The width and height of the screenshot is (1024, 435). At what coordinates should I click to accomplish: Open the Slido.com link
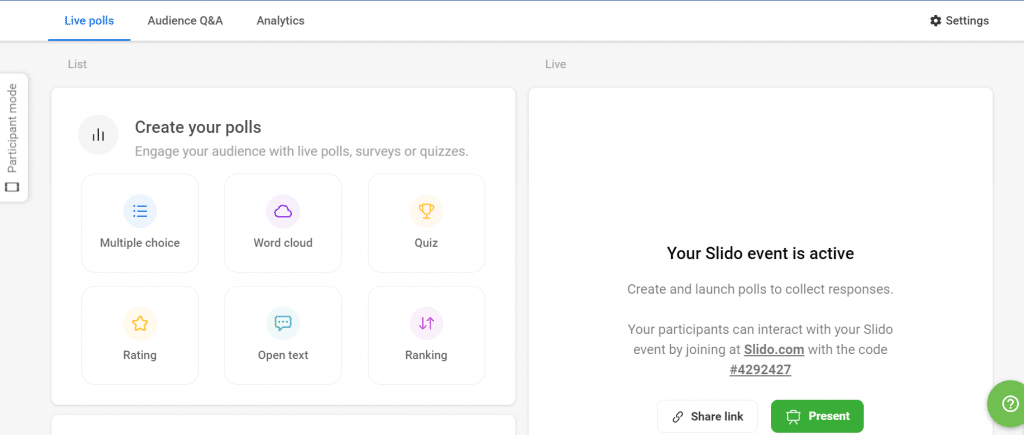coord(773,349)
